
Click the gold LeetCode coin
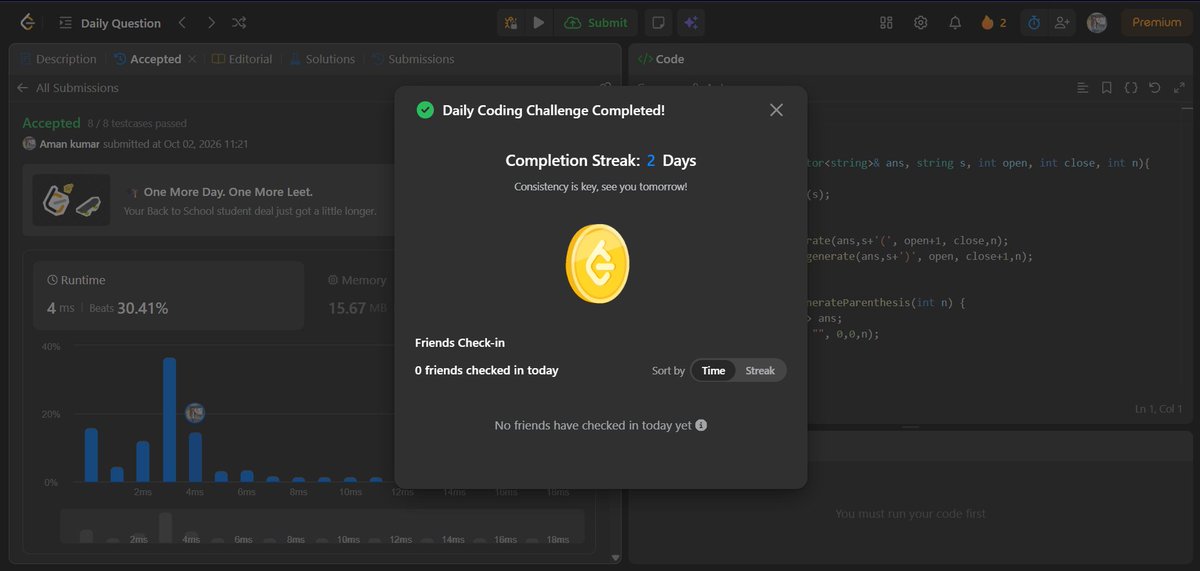point(598,264)
